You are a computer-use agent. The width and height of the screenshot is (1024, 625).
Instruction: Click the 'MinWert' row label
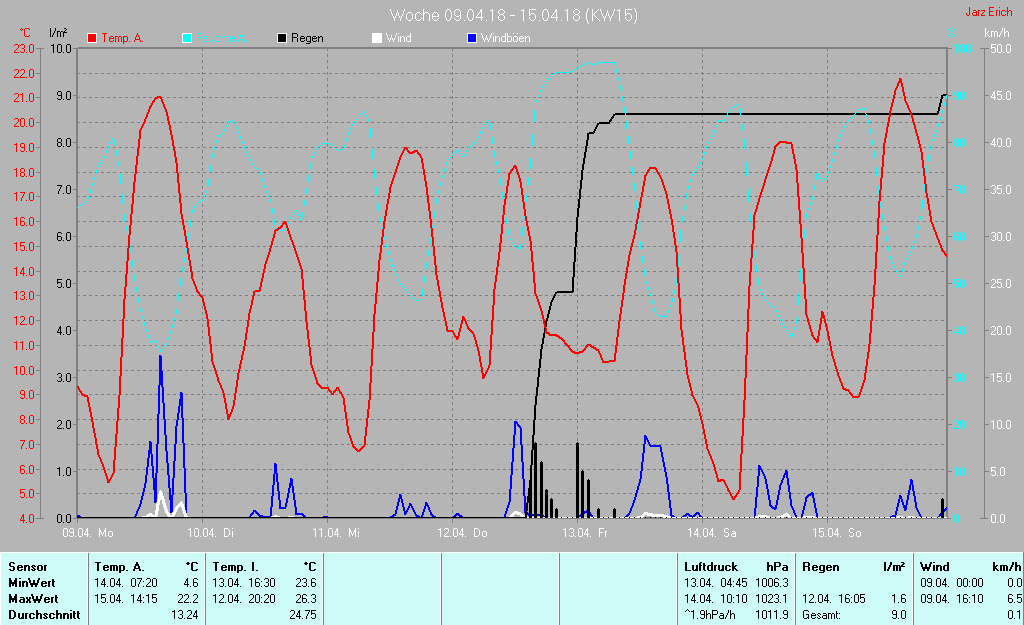(x=31, y=583)
